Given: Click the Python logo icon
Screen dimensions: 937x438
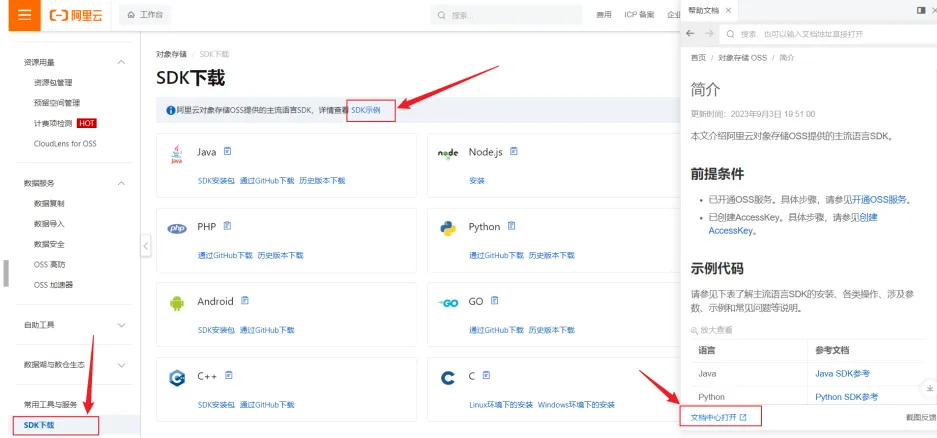Looking at the screenshot, I should tap(448, 228).
